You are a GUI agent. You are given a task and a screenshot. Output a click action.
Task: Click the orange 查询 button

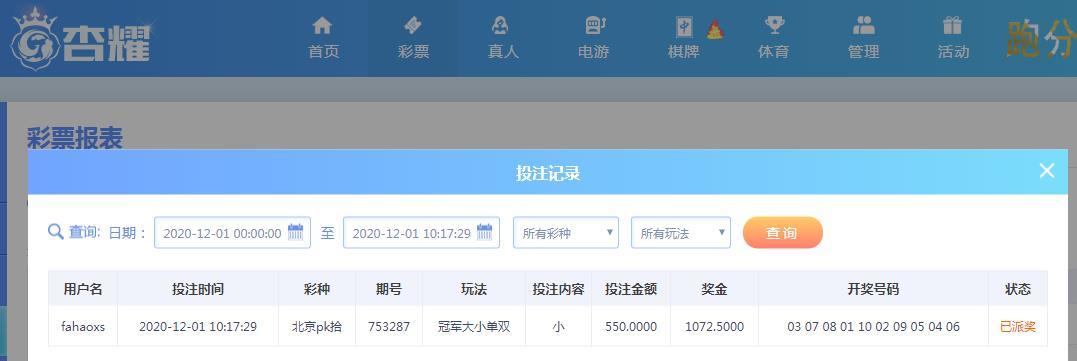tap(782, 233)
